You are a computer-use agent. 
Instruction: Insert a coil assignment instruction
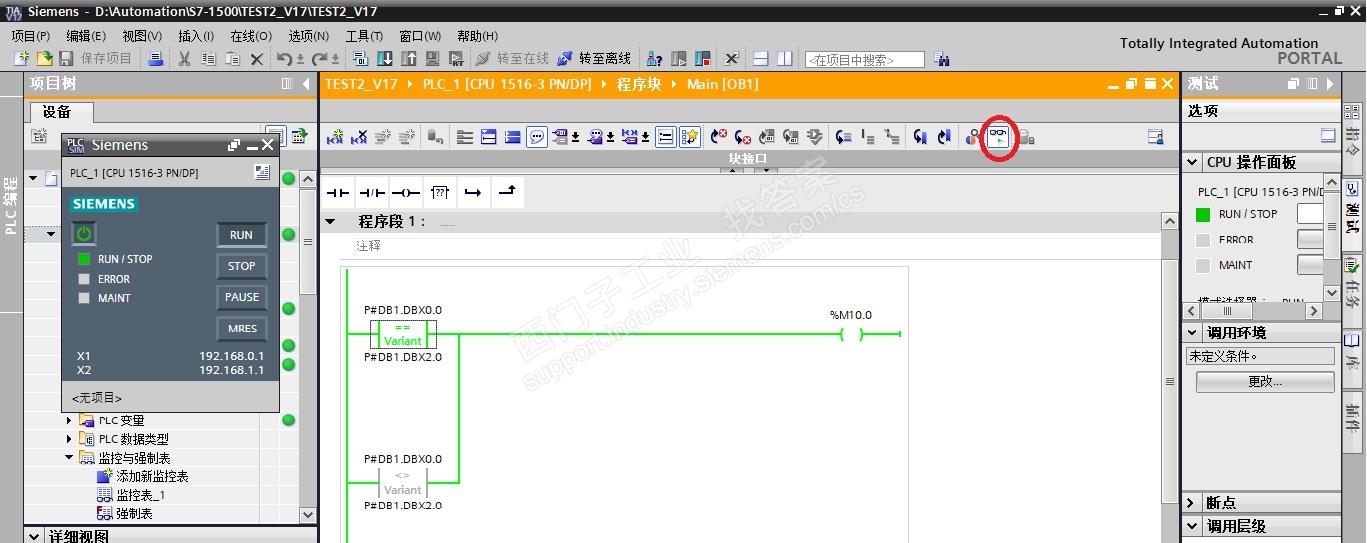(406, 192)
